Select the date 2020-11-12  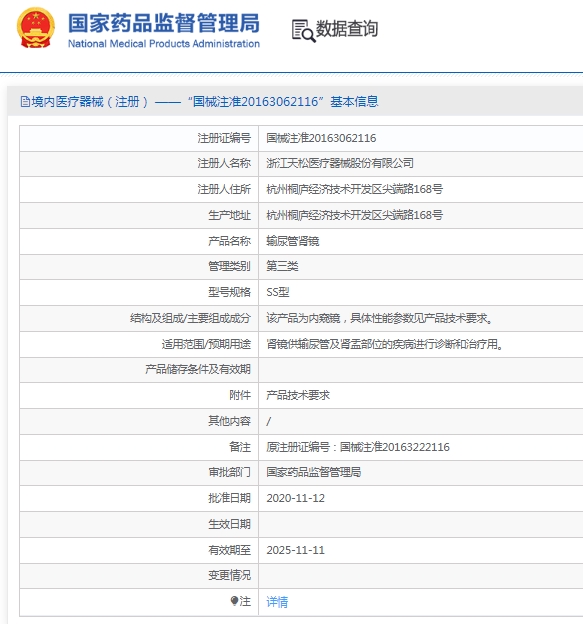(x=296, y=498)
